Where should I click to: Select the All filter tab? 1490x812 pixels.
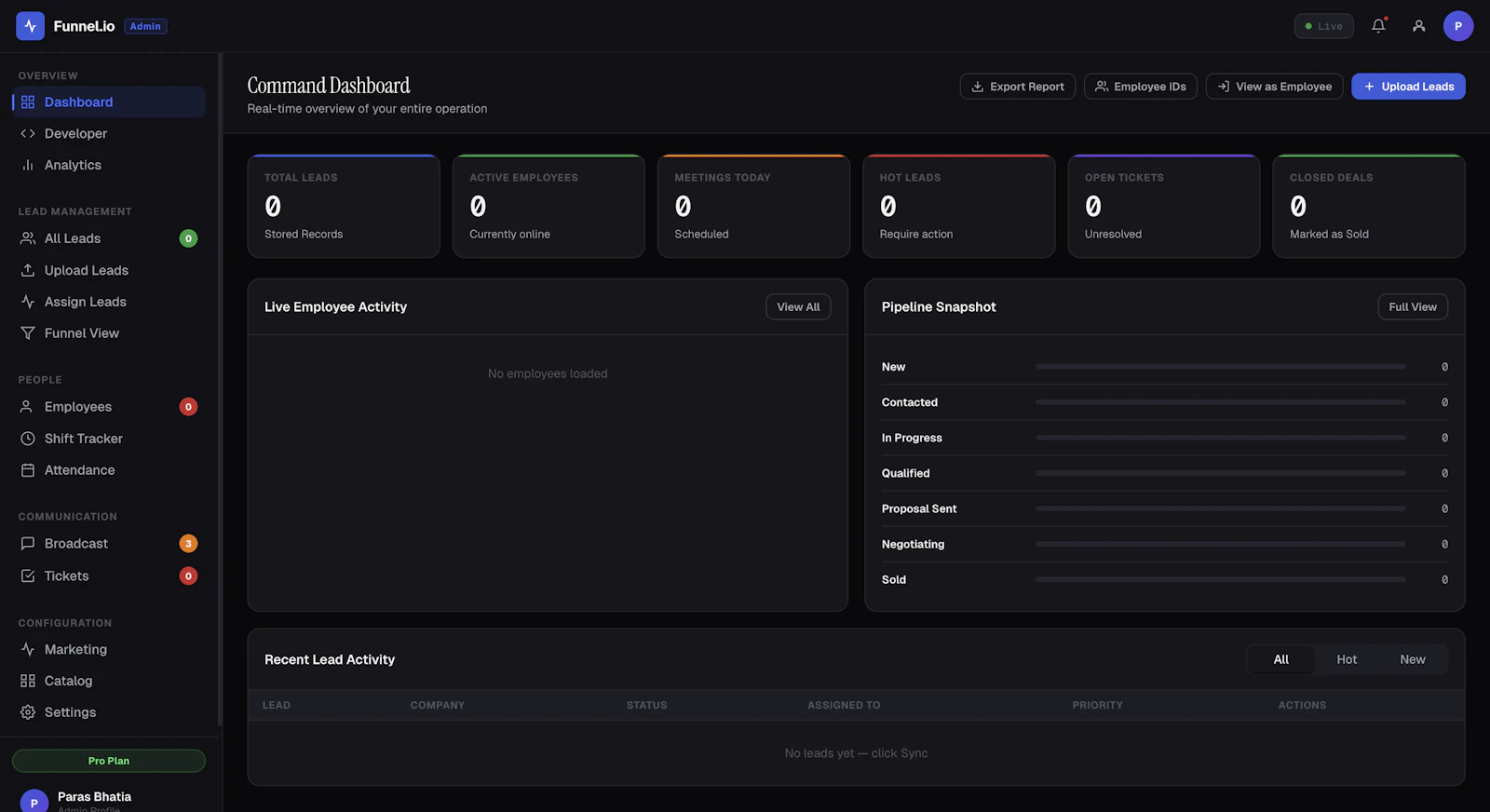click(1281, 659)
